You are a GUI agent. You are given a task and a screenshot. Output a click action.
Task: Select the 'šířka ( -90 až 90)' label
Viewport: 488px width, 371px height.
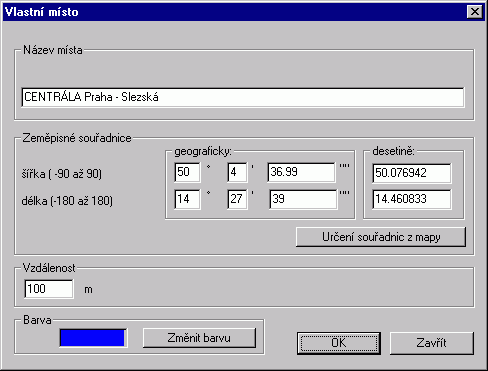pyautogui.click(x=62, y=174)
